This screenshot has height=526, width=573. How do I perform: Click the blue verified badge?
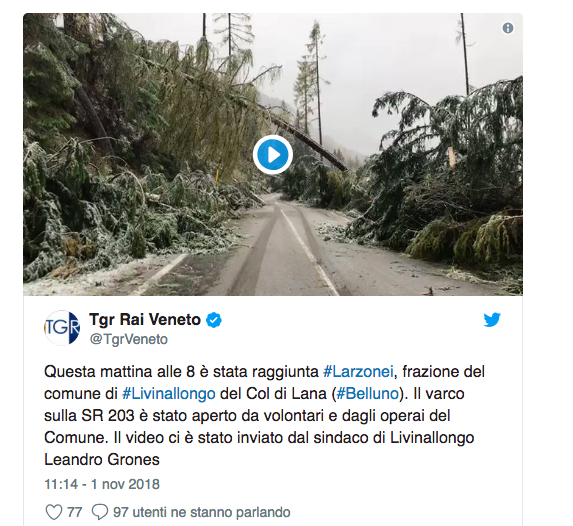[214, 320]
